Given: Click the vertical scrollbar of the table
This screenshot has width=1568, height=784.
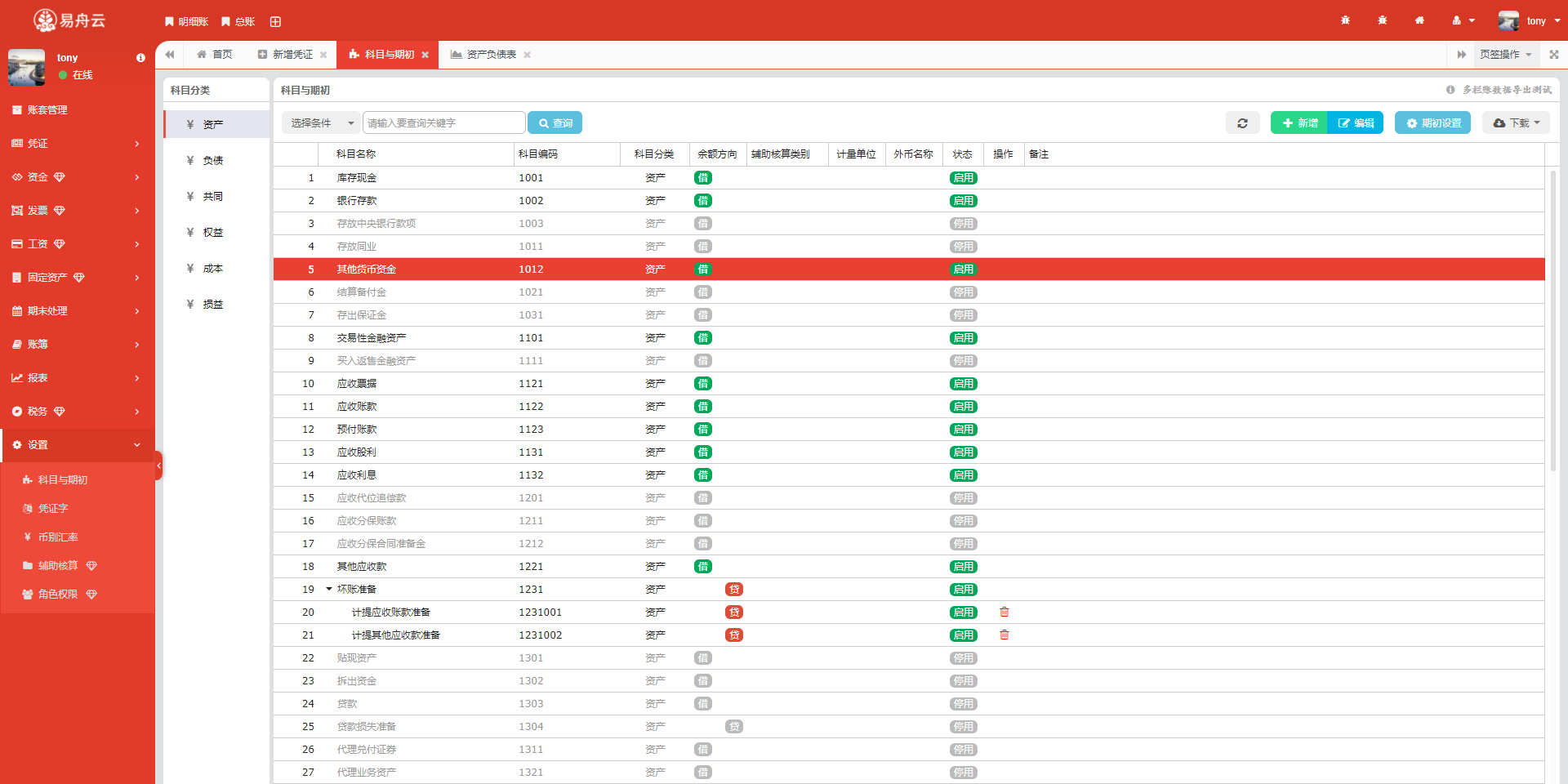Looking at the screenshot, I should pyautogui.click(x=1553, y=327).
